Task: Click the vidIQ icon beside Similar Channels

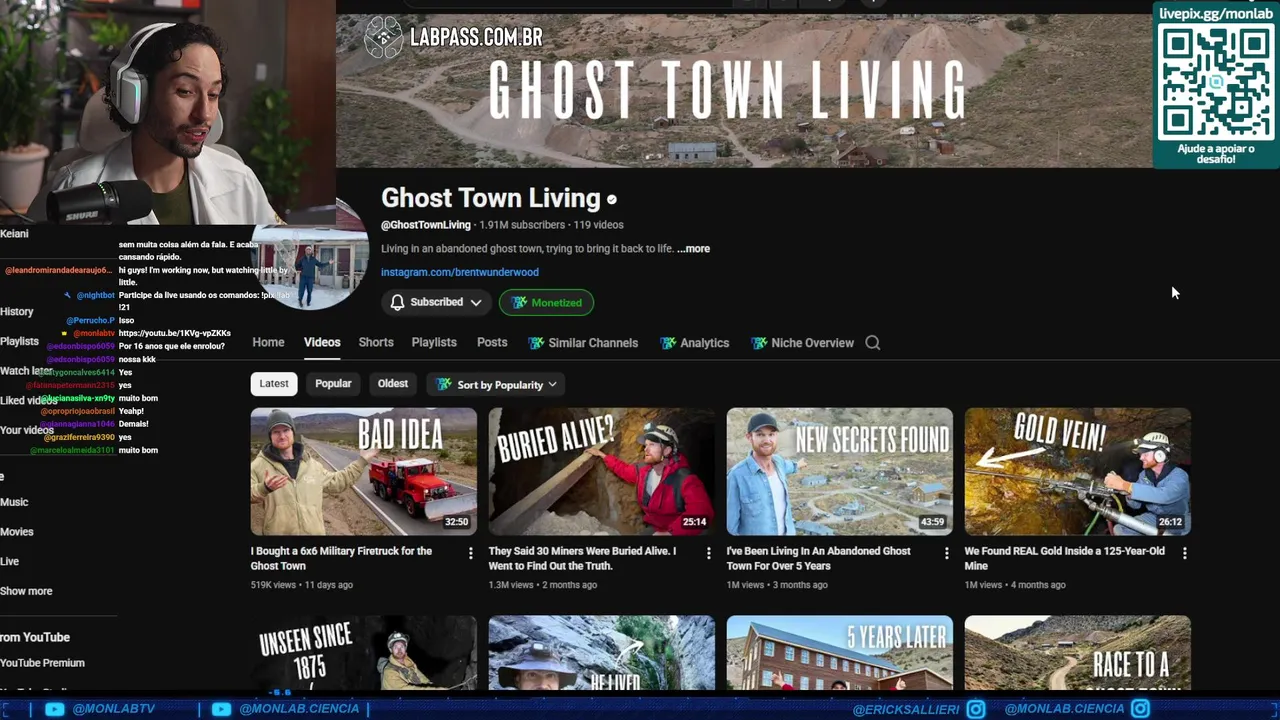Action: tap(536, 343)
